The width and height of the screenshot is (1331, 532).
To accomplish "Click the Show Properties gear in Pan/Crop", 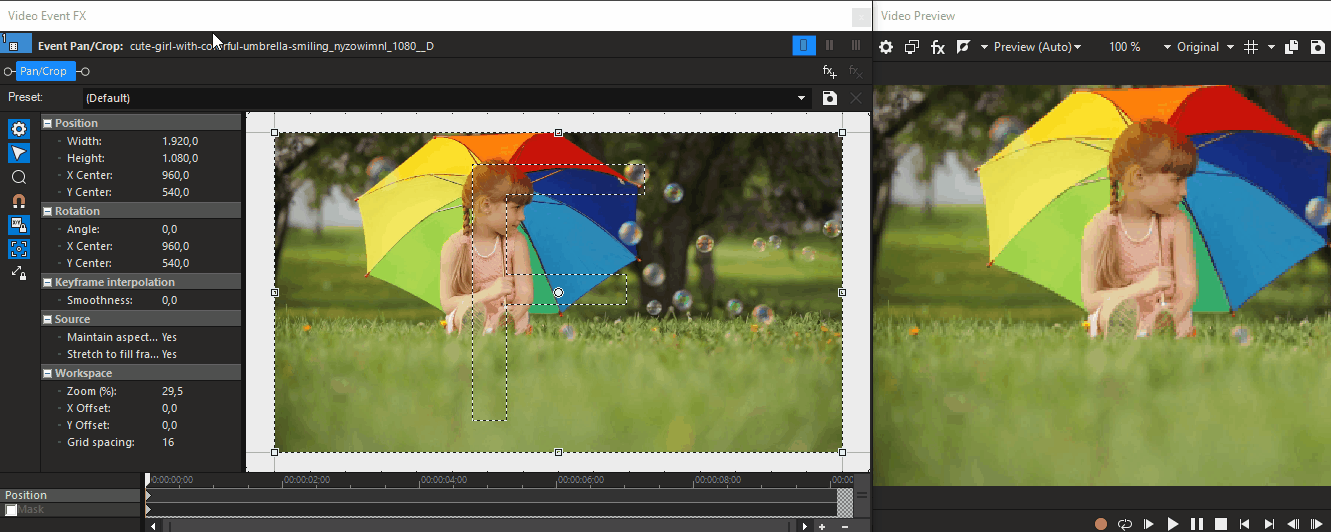I will [x=19, y=129].
